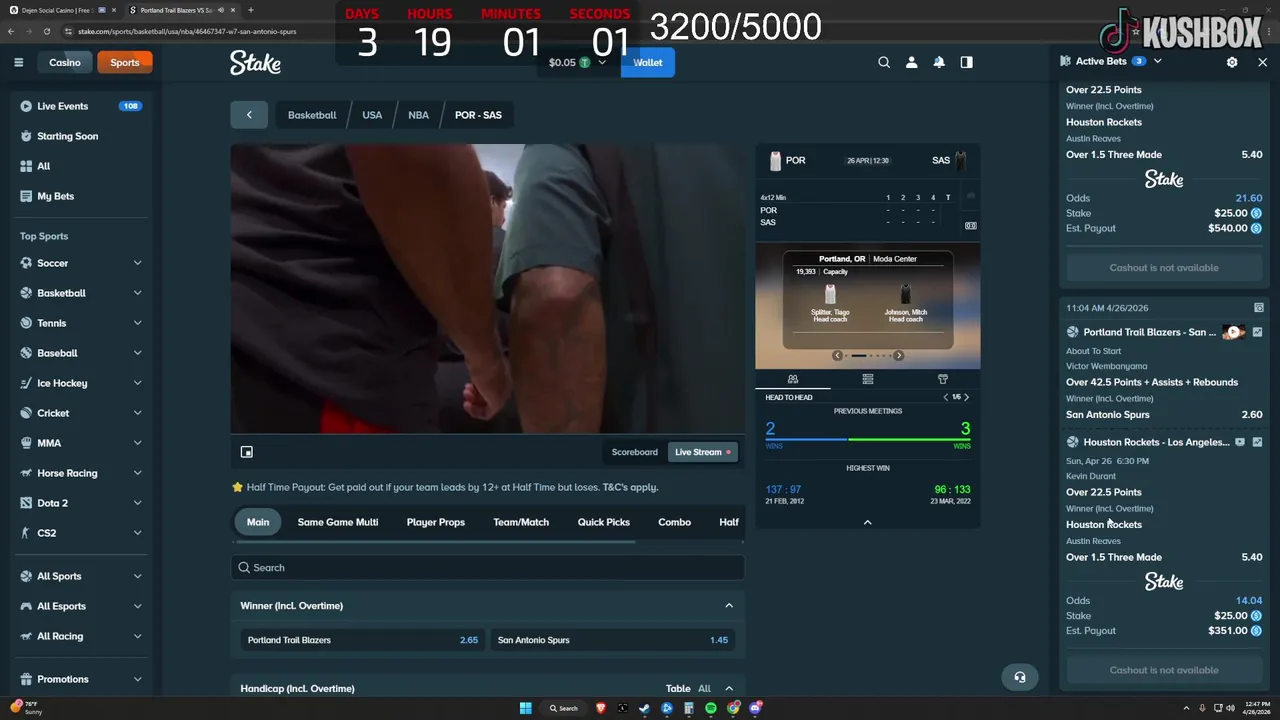The image size is (1280, 720).
Task: Switch to Casino mode
Action: point(65,62)
